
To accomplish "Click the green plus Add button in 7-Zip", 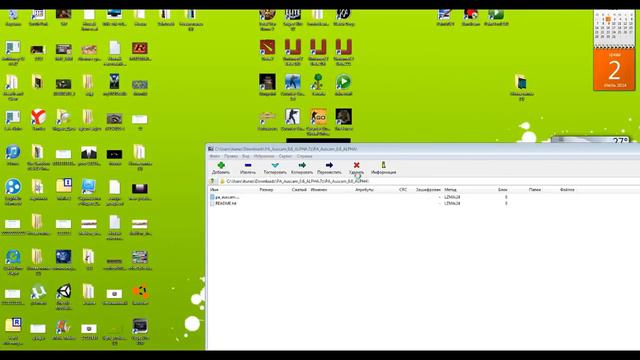I will (221, 168).
